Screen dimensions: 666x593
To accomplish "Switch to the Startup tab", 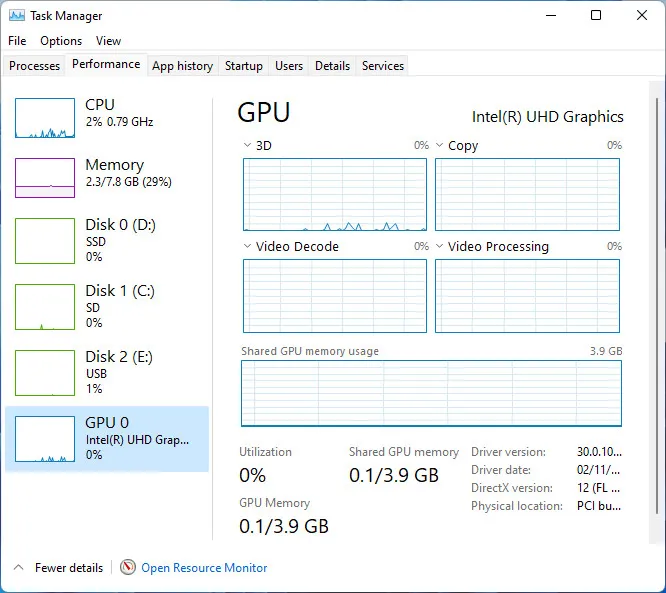I will (244, 66).
